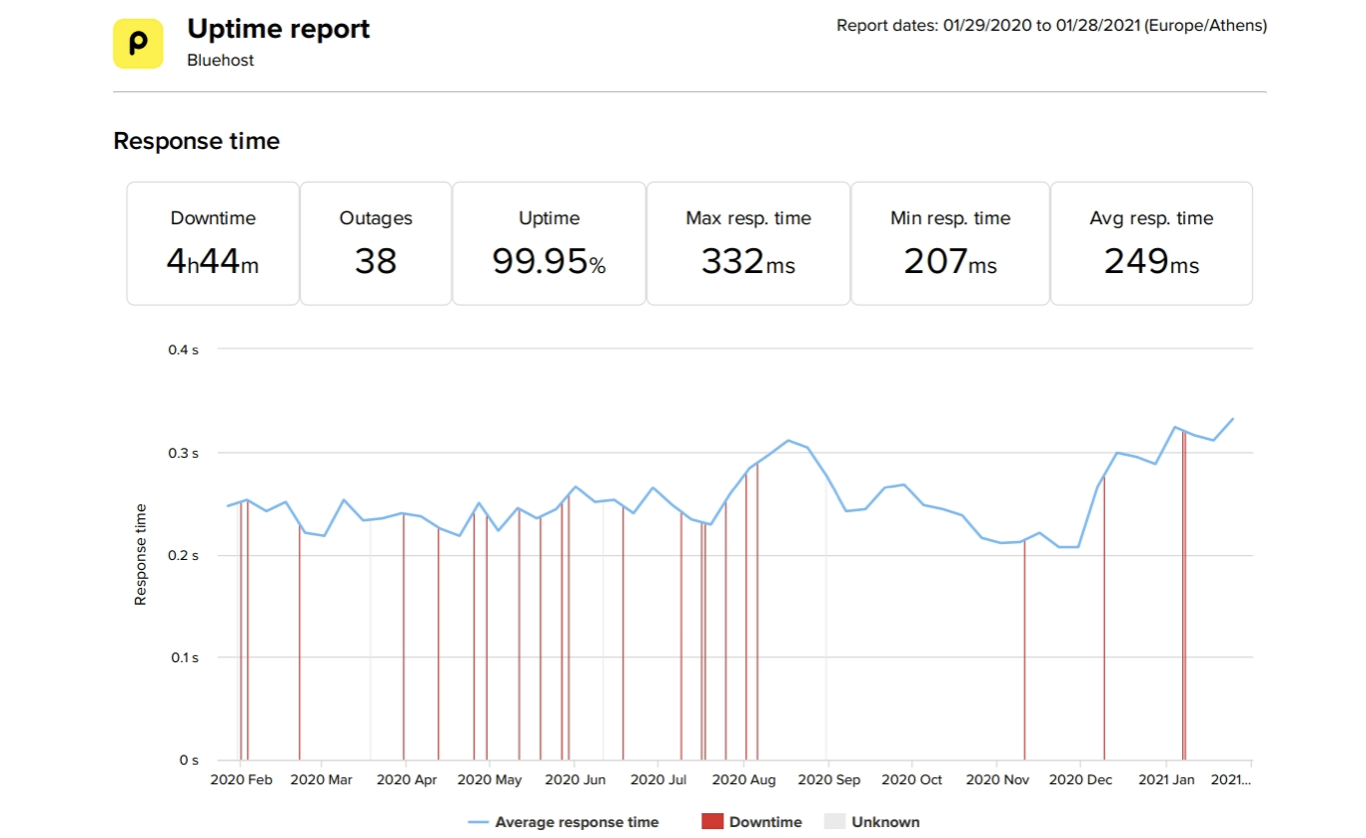Click the Uptime 99.95% stat card

coord(549,243)
